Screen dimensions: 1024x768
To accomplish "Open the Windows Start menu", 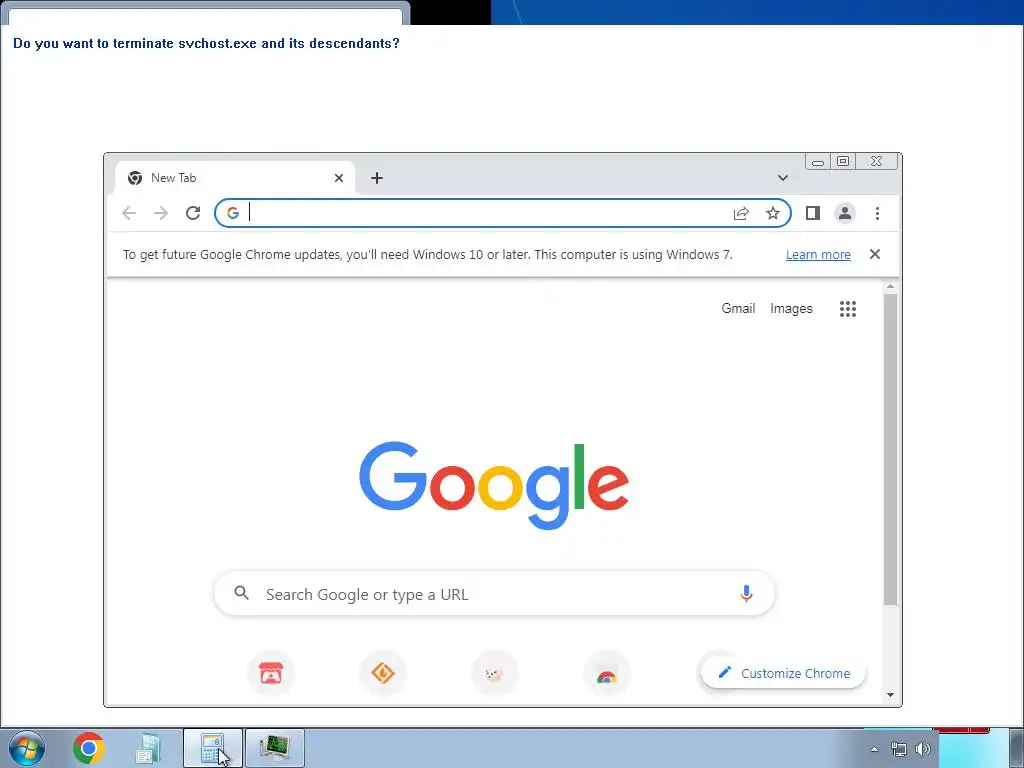I will (x=27, y=748).
